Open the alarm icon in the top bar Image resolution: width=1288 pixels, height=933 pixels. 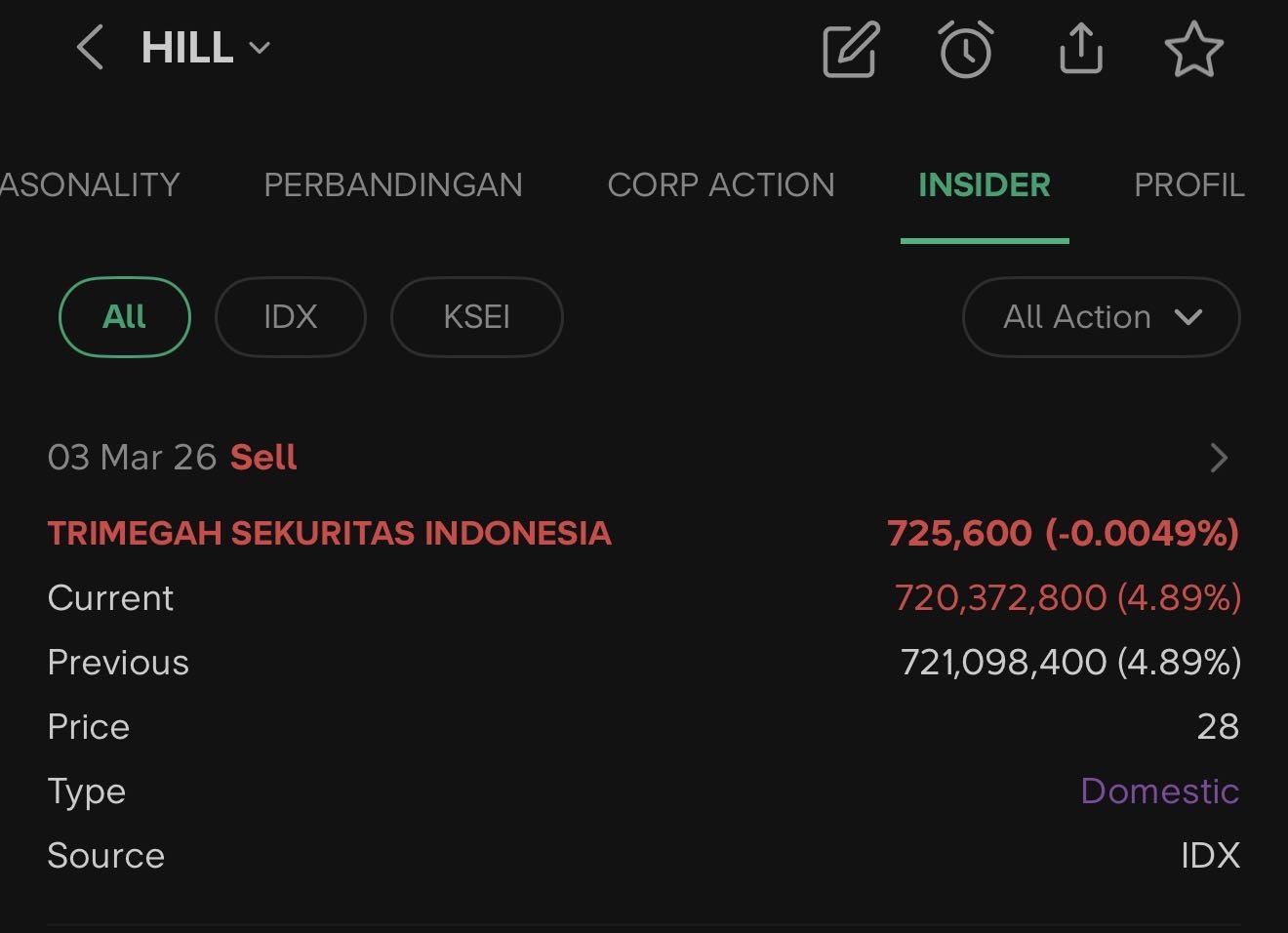point(965,51)
